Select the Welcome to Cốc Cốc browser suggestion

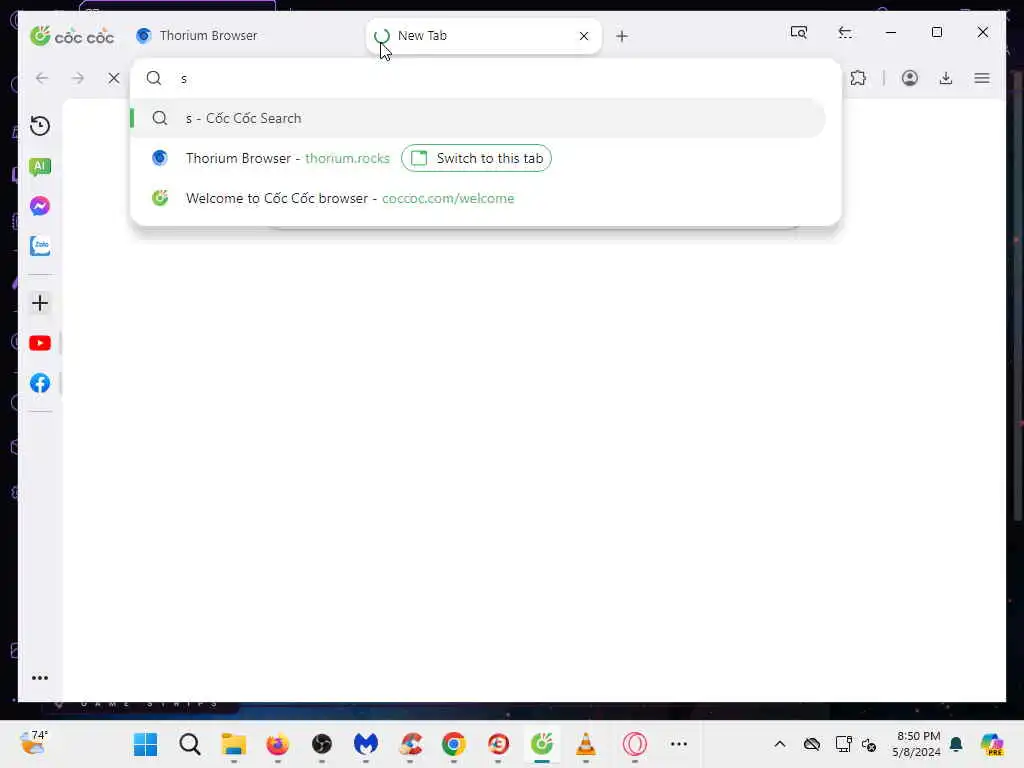coord(478,198)
